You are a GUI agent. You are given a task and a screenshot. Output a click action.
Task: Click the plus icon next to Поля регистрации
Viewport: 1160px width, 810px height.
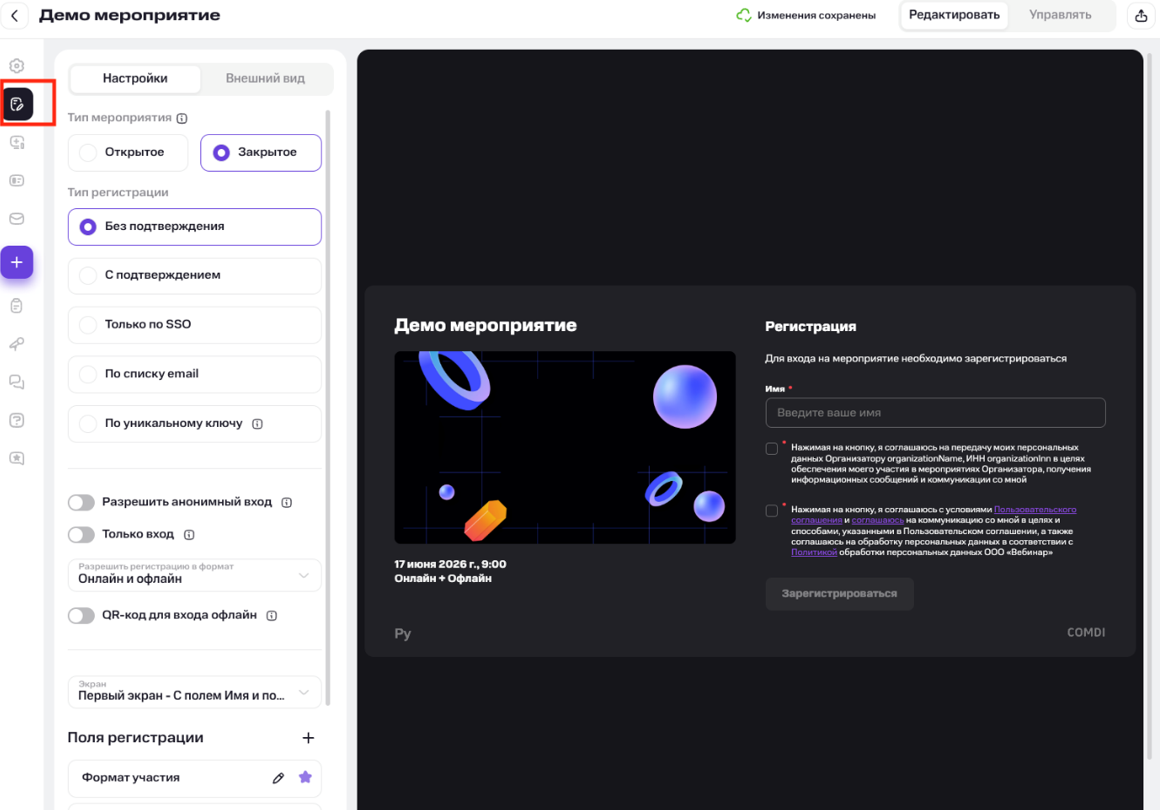click(x=308, y=738)
